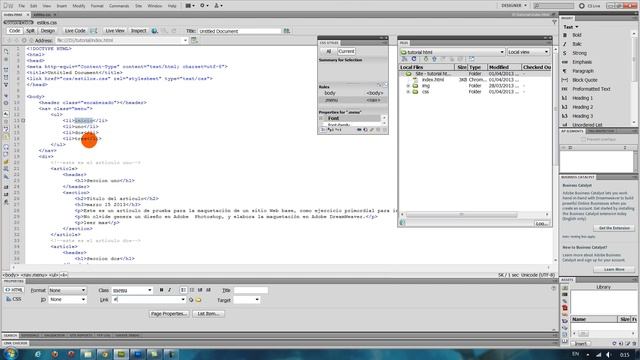Click the Expand Files panel icon
Viewport: 640px width, 360px height.
point(471,59)
